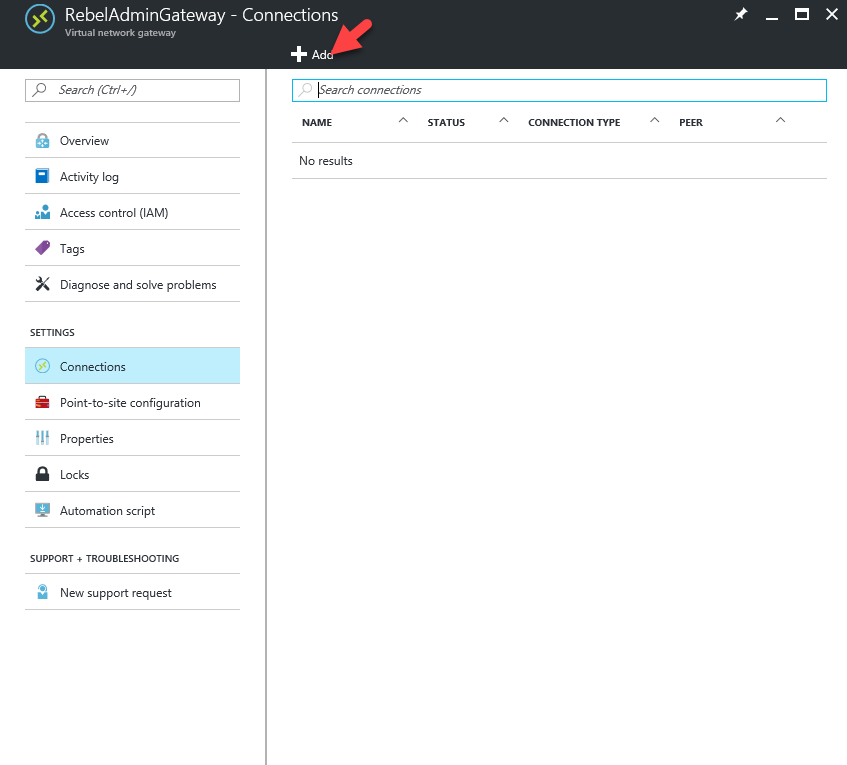Click the Access control people icon
Image resolution: width=847 pixels, height=765 pixels.
42,212
